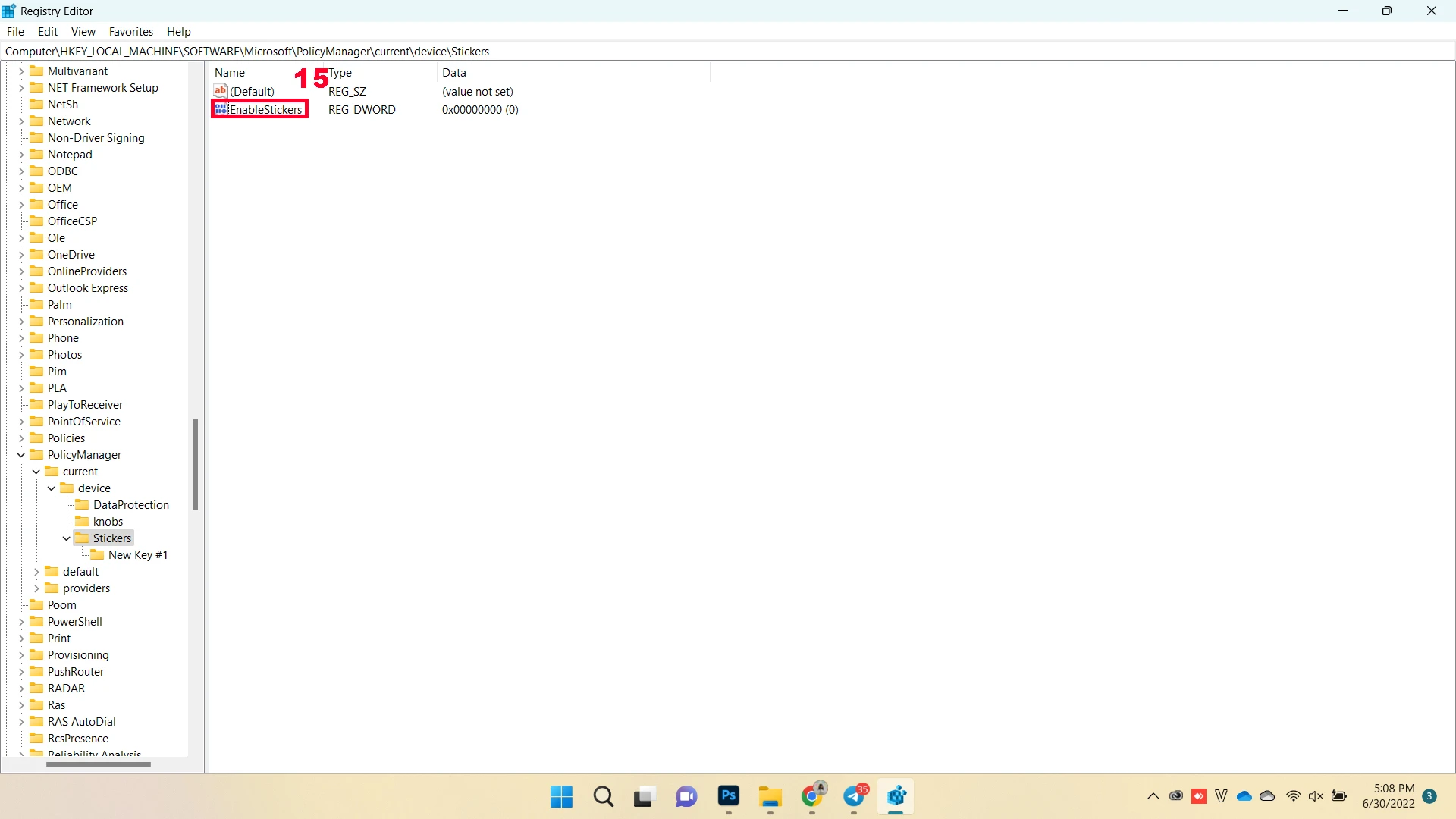The width and height of the screenshot is (1456, 819).
Task: Select the DataProtection folder icon
Action: point(82,505)
